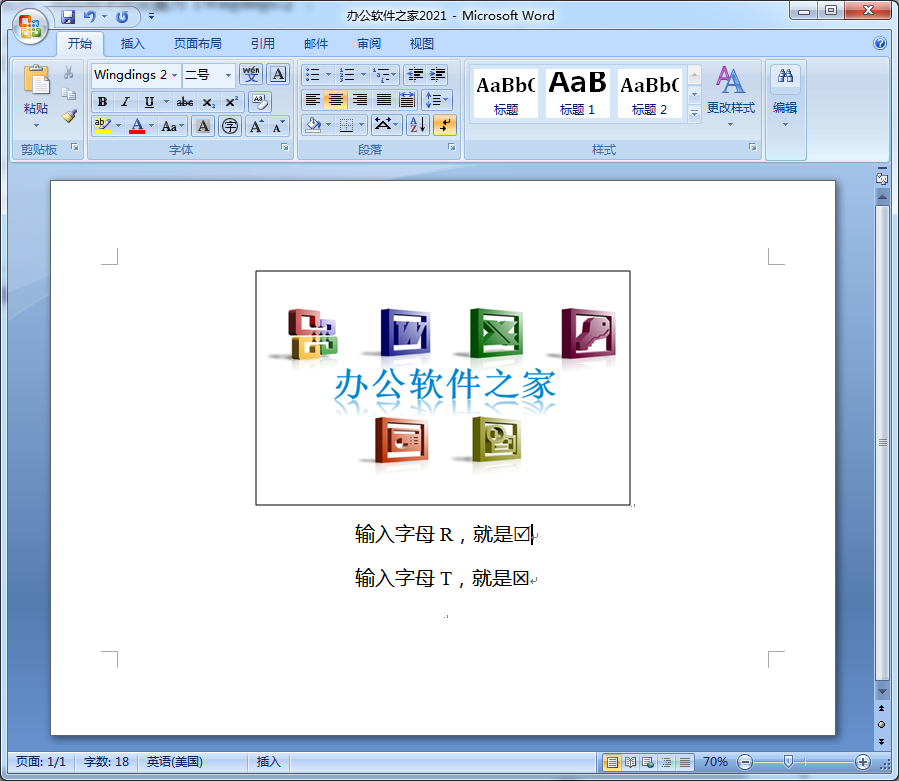899x781 pixels.
Task: Click the Copy icon
Action: click(69, 93)
